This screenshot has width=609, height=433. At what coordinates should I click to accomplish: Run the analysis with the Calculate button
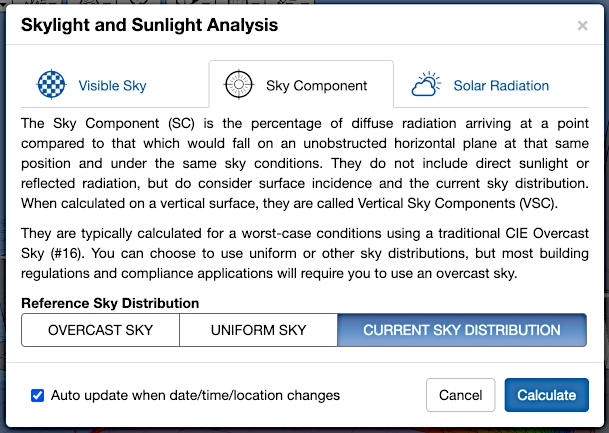(x=546, y=395)
